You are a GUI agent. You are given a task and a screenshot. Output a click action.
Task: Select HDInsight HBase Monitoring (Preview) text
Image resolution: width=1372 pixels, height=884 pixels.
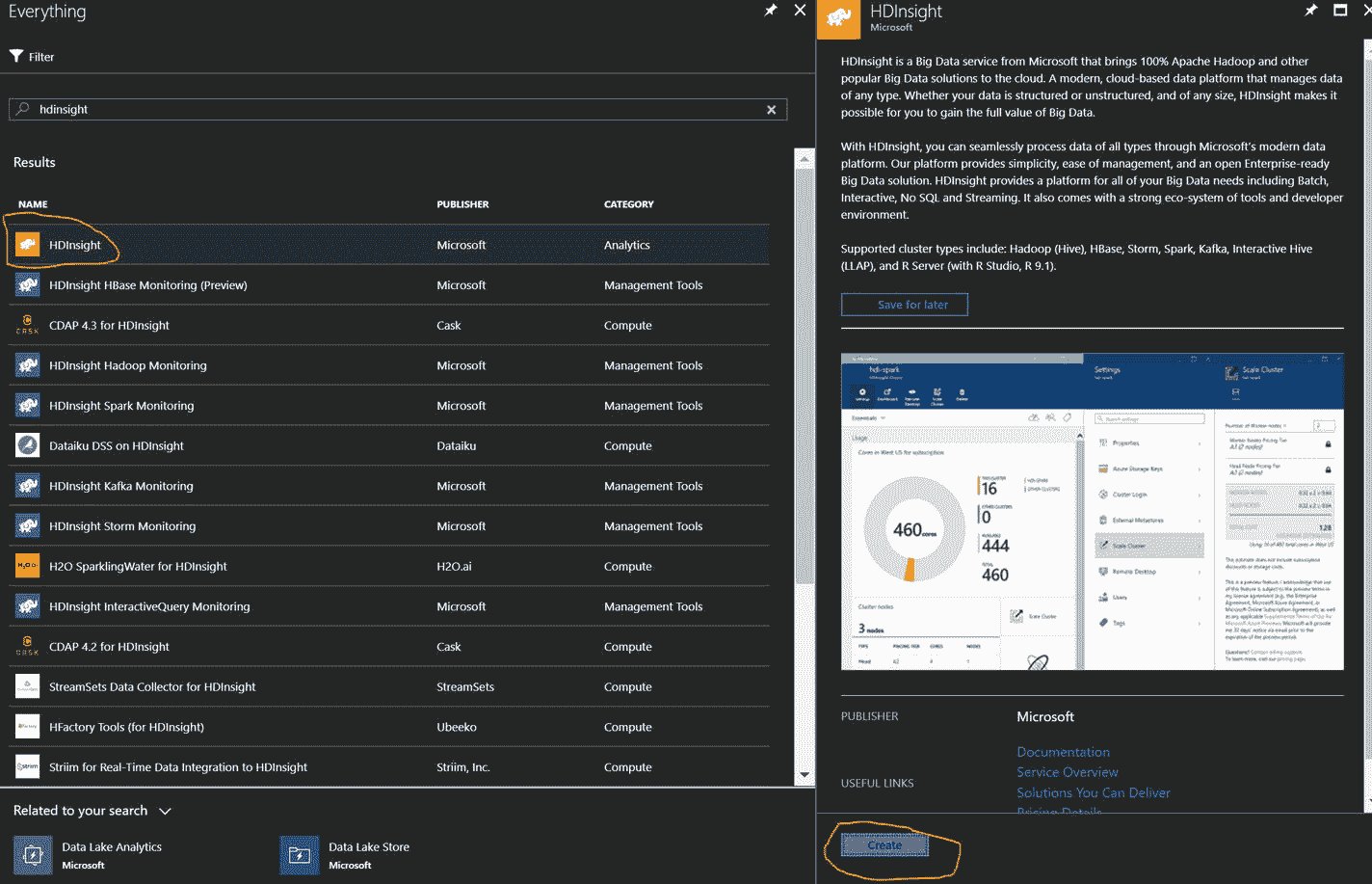tap(148, 285)
